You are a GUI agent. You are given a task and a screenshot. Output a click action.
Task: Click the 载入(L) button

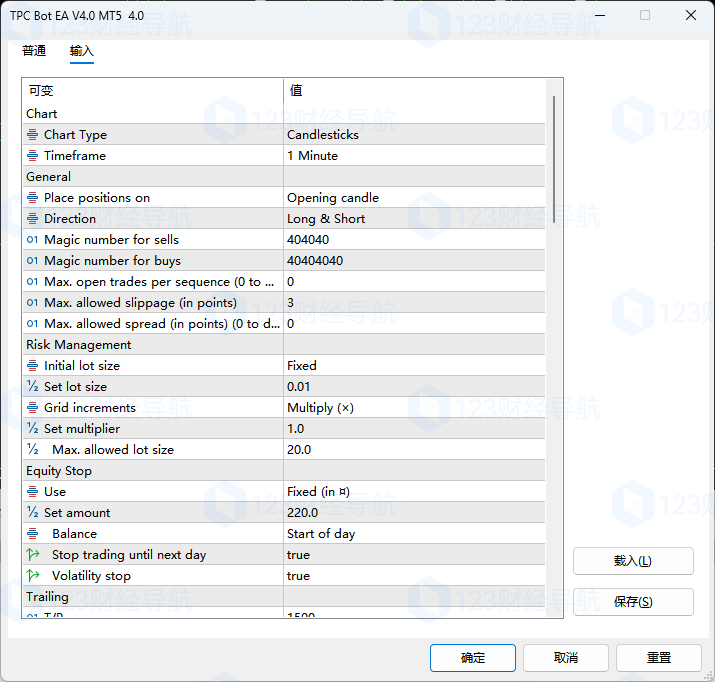click(633, 561)
